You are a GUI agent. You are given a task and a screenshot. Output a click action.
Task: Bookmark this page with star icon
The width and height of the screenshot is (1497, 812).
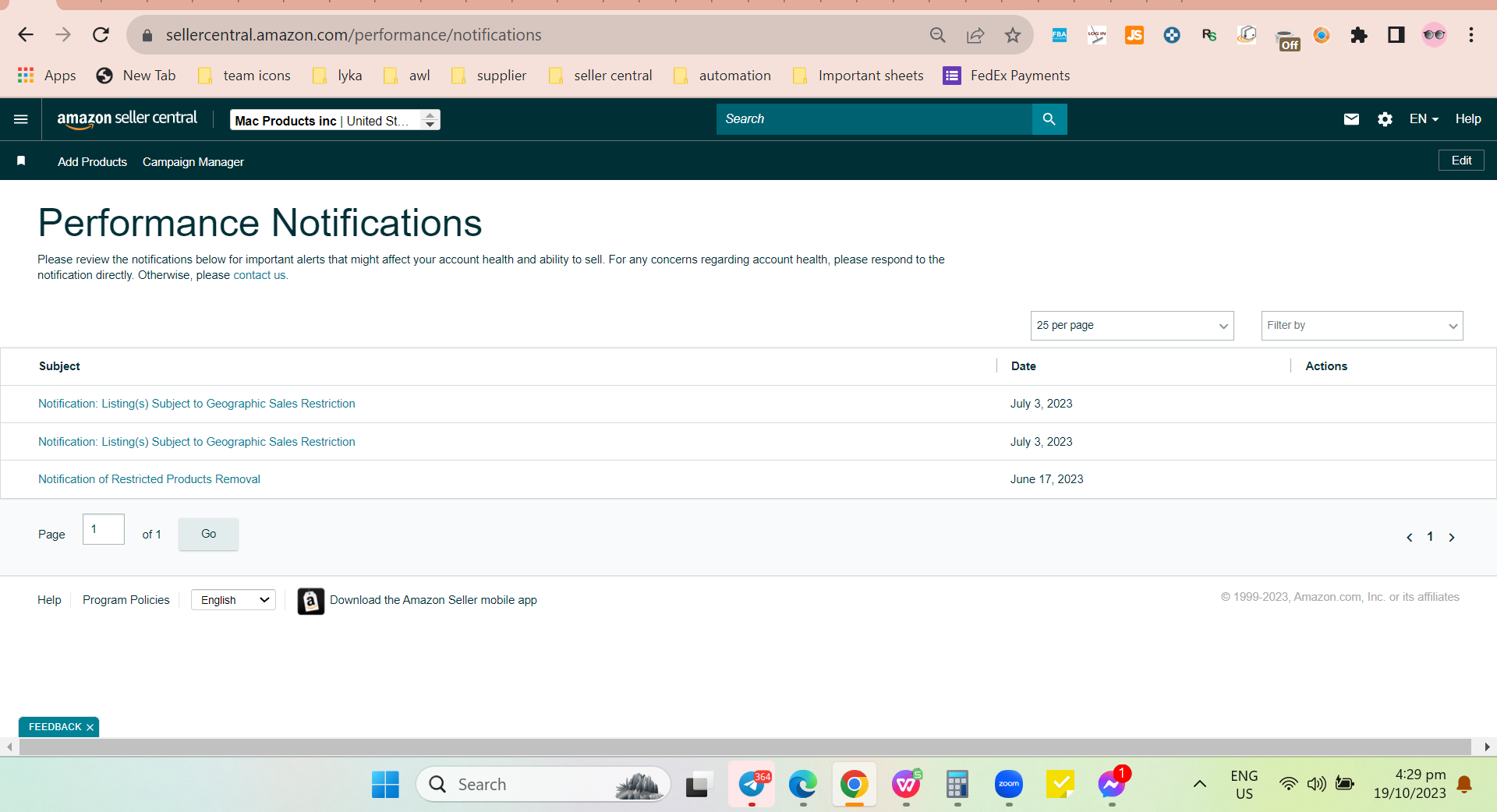click(x=1012, y=35)
